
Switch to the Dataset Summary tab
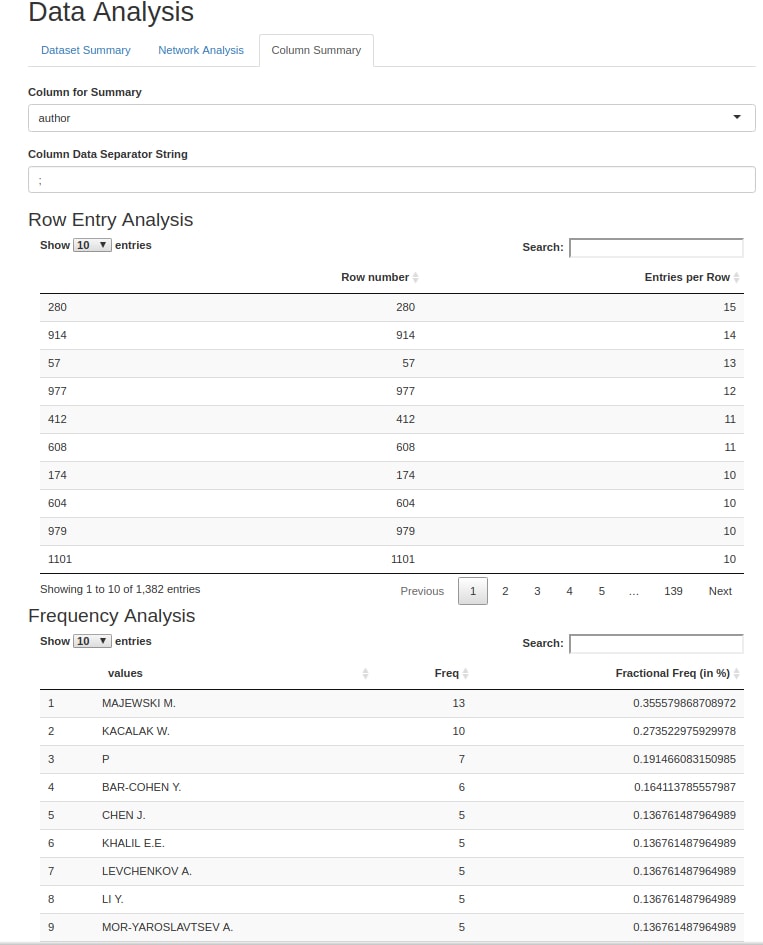coord(86,50)
